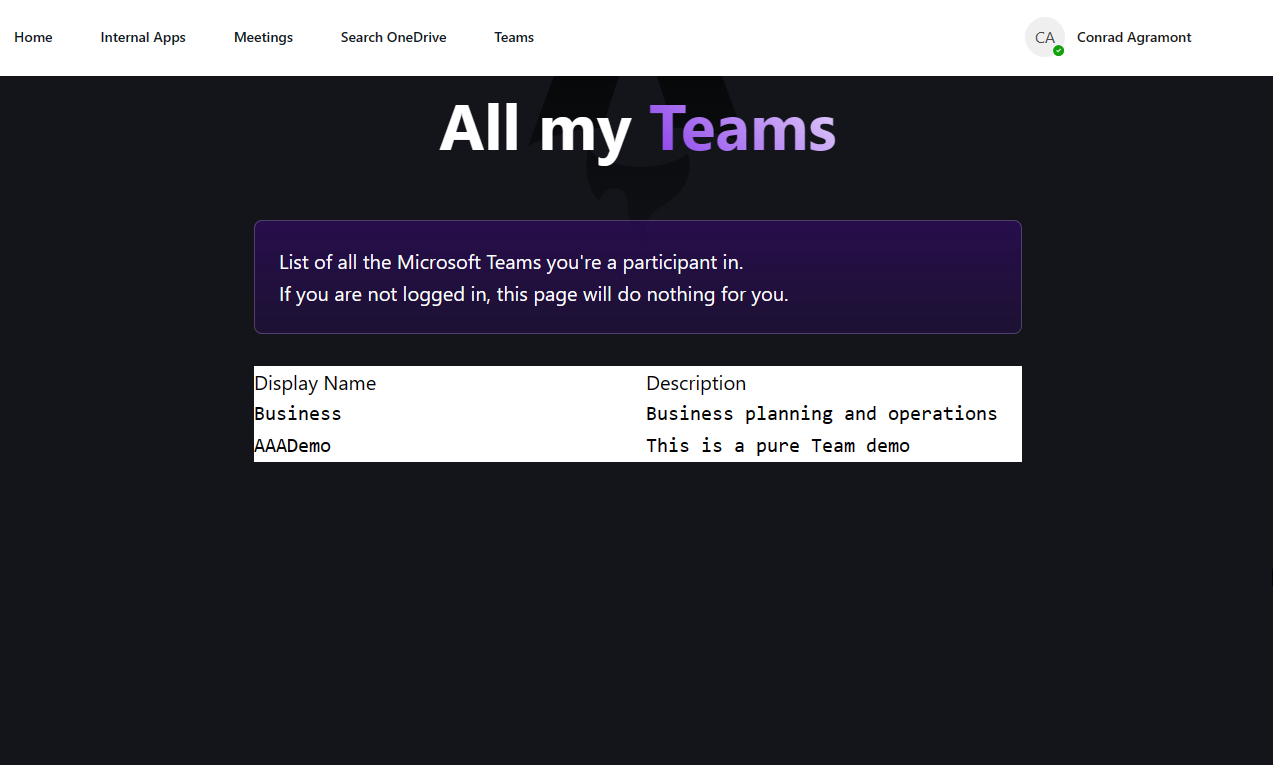Open the Internal Apps menu item
1273x765 pixels.
143,37
